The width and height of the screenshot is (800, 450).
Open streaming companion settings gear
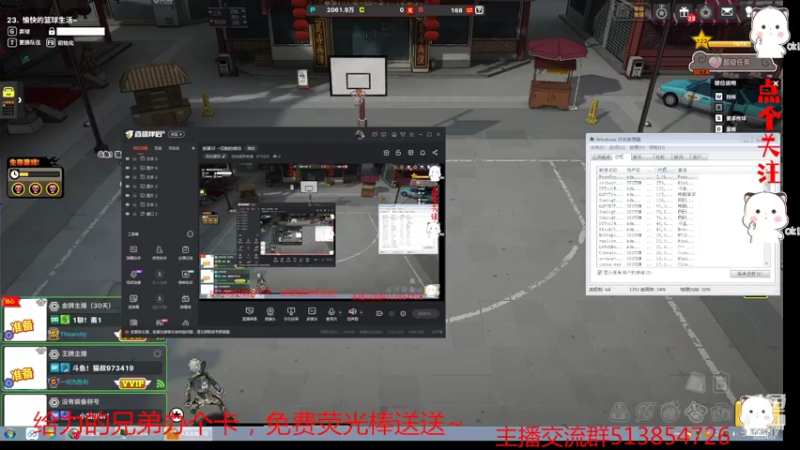point(403,313)
